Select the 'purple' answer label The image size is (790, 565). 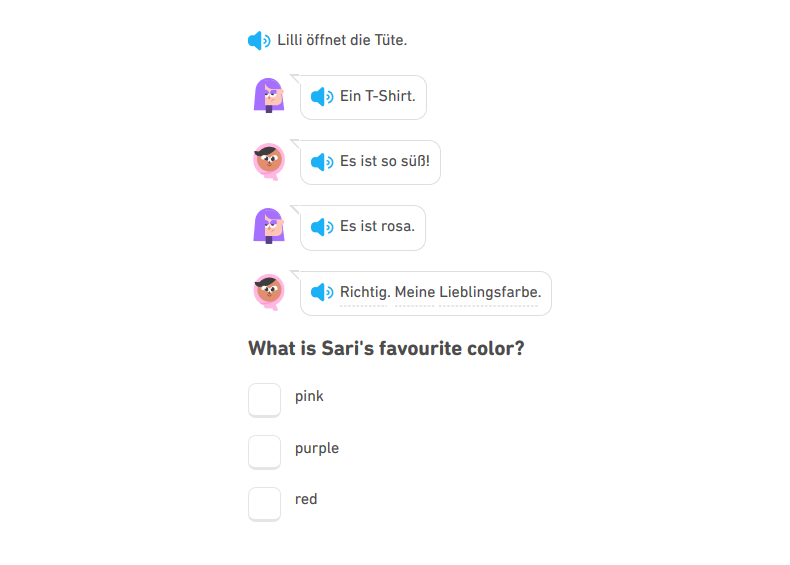317,449
